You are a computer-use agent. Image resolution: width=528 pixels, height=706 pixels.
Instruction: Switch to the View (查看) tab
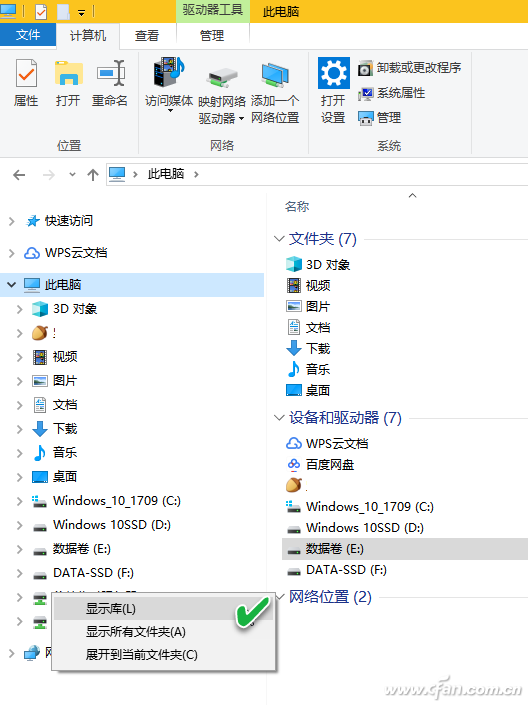147,35
